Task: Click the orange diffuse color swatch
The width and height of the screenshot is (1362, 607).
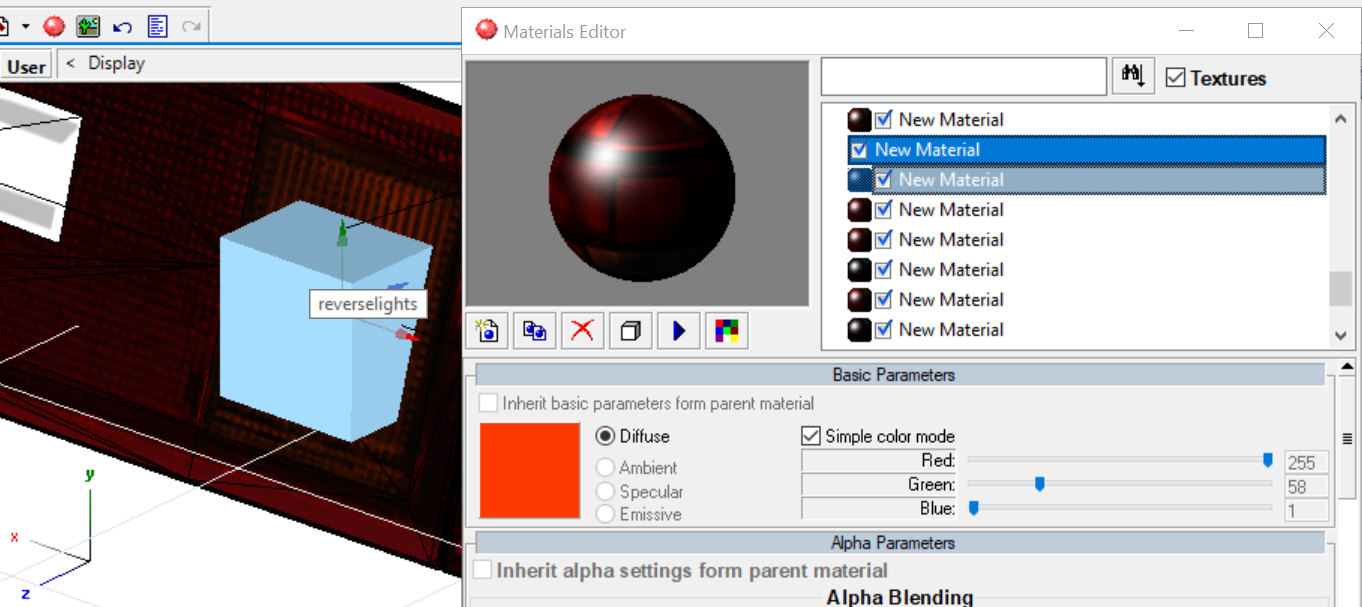Action: tap(530, 470)
